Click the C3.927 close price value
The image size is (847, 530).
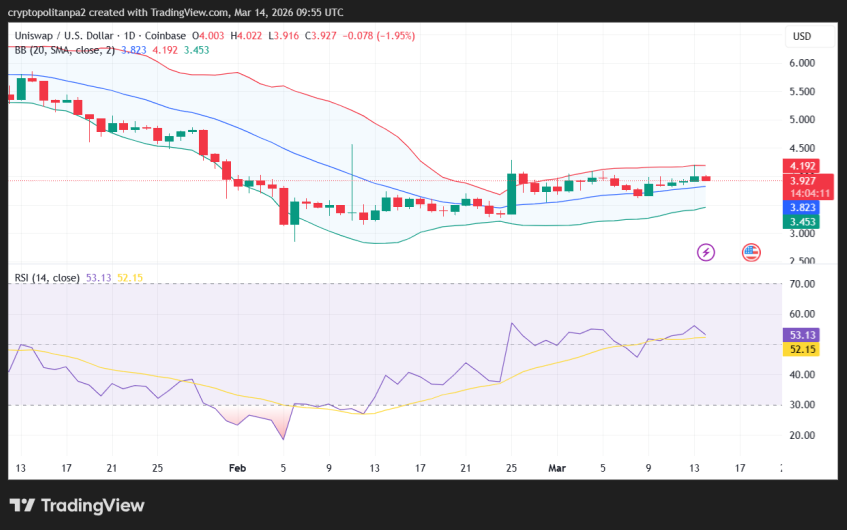tap(320, 36)
